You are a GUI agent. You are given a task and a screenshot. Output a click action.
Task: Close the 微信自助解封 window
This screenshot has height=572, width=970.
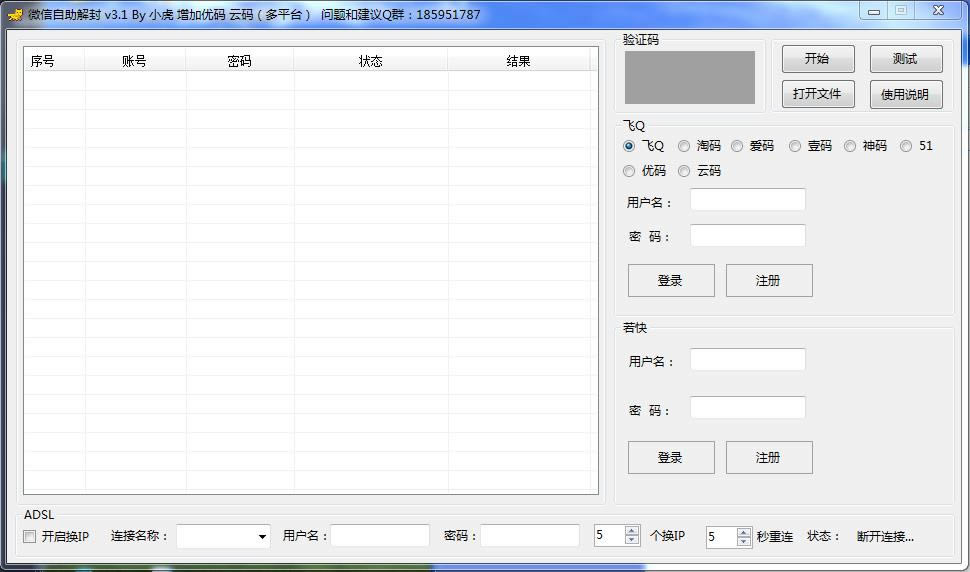coord(938,11)
